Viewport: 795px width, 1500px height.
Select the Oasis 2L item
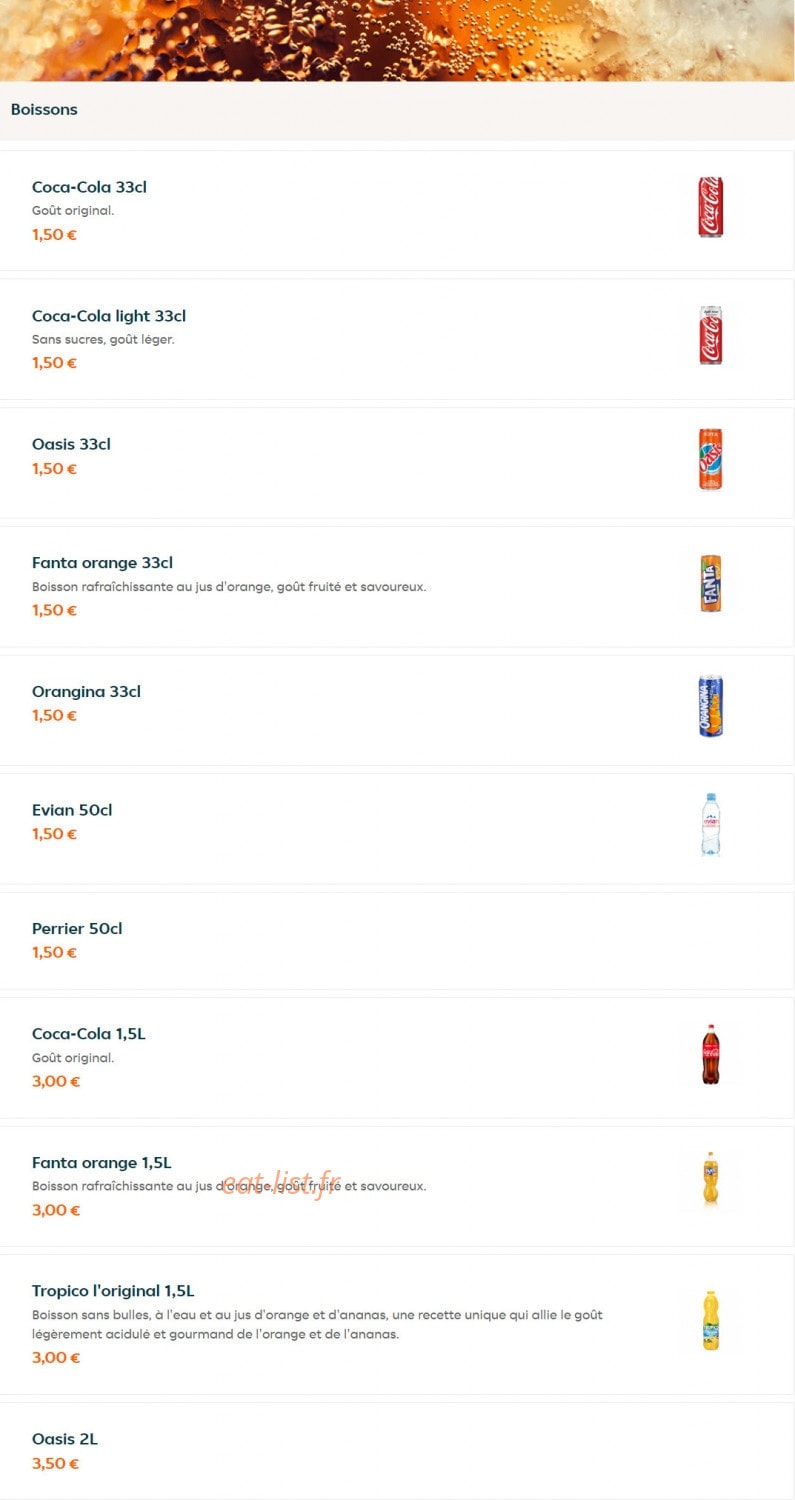397,1451
